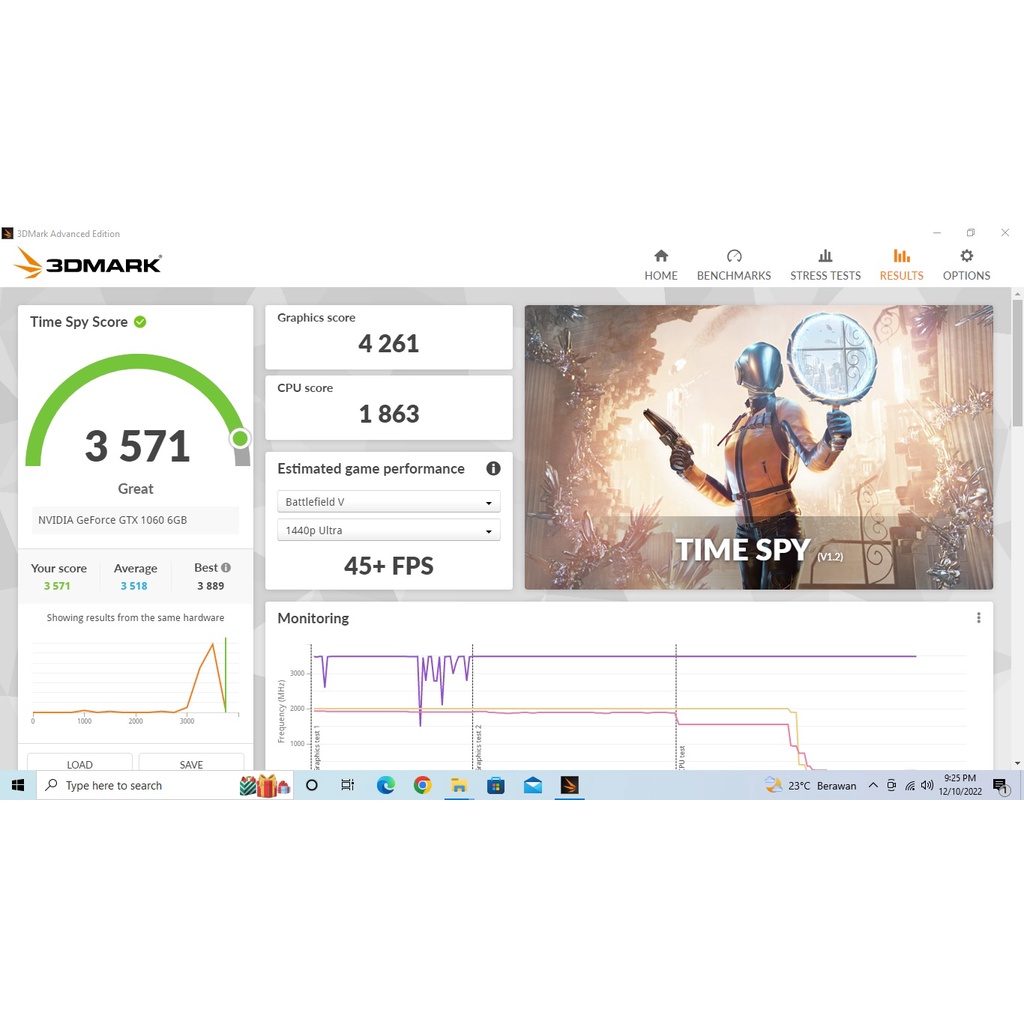Click the Graphics score value 4 261
The image size is (1024, 1024).
(x=389, y=344)
